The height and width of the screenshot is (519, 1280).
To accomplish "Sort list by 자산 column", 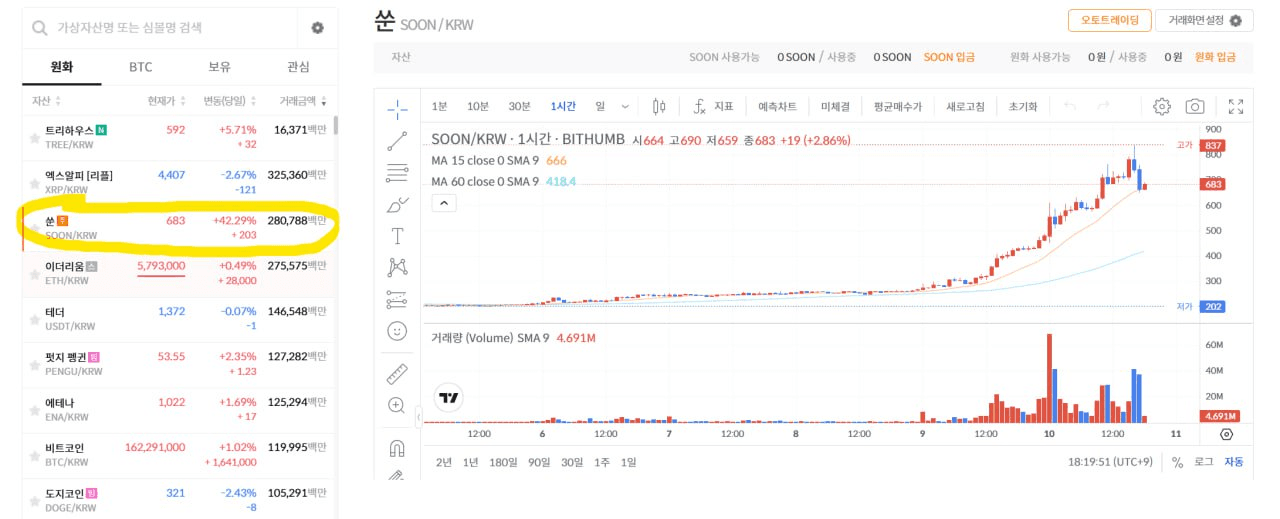I will pos(46,101).
